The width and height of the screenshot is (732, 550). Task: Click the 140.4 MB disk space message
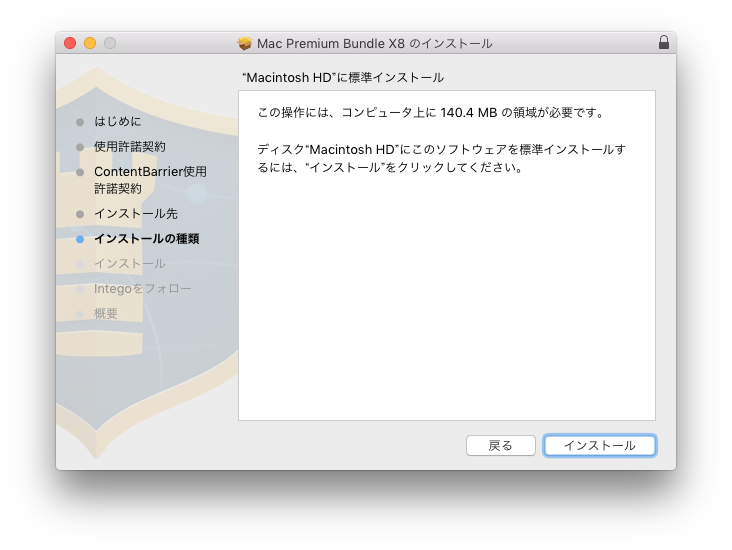431,113
